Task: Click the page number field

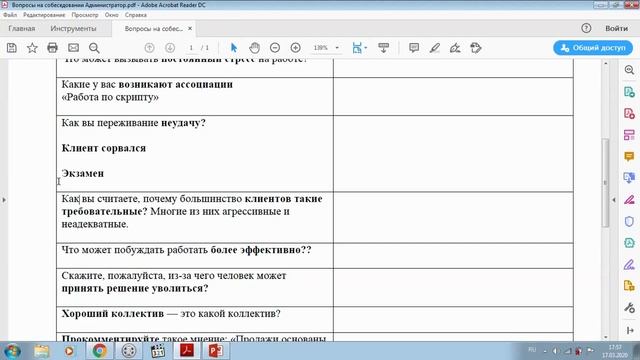Action: (191, 48)
